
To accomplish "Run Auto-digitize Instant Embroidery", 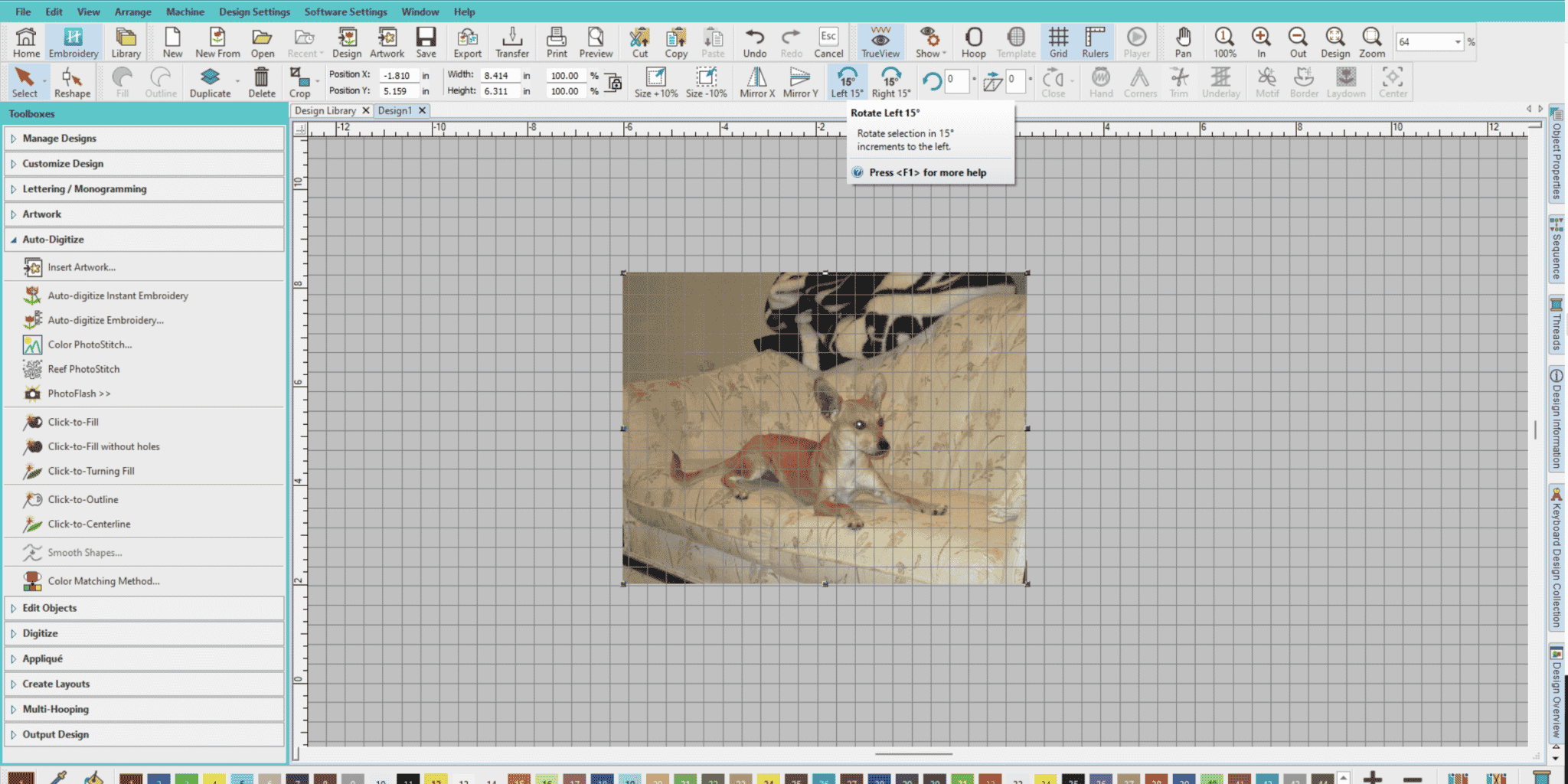I will pyautogui.click(x=117, y=296).
